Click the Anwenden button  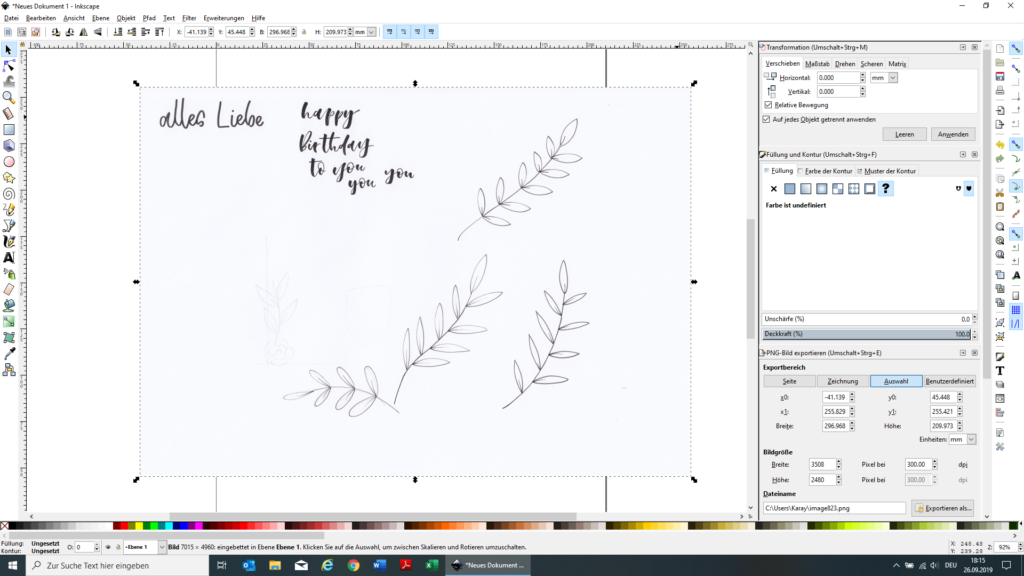[953, 134]
